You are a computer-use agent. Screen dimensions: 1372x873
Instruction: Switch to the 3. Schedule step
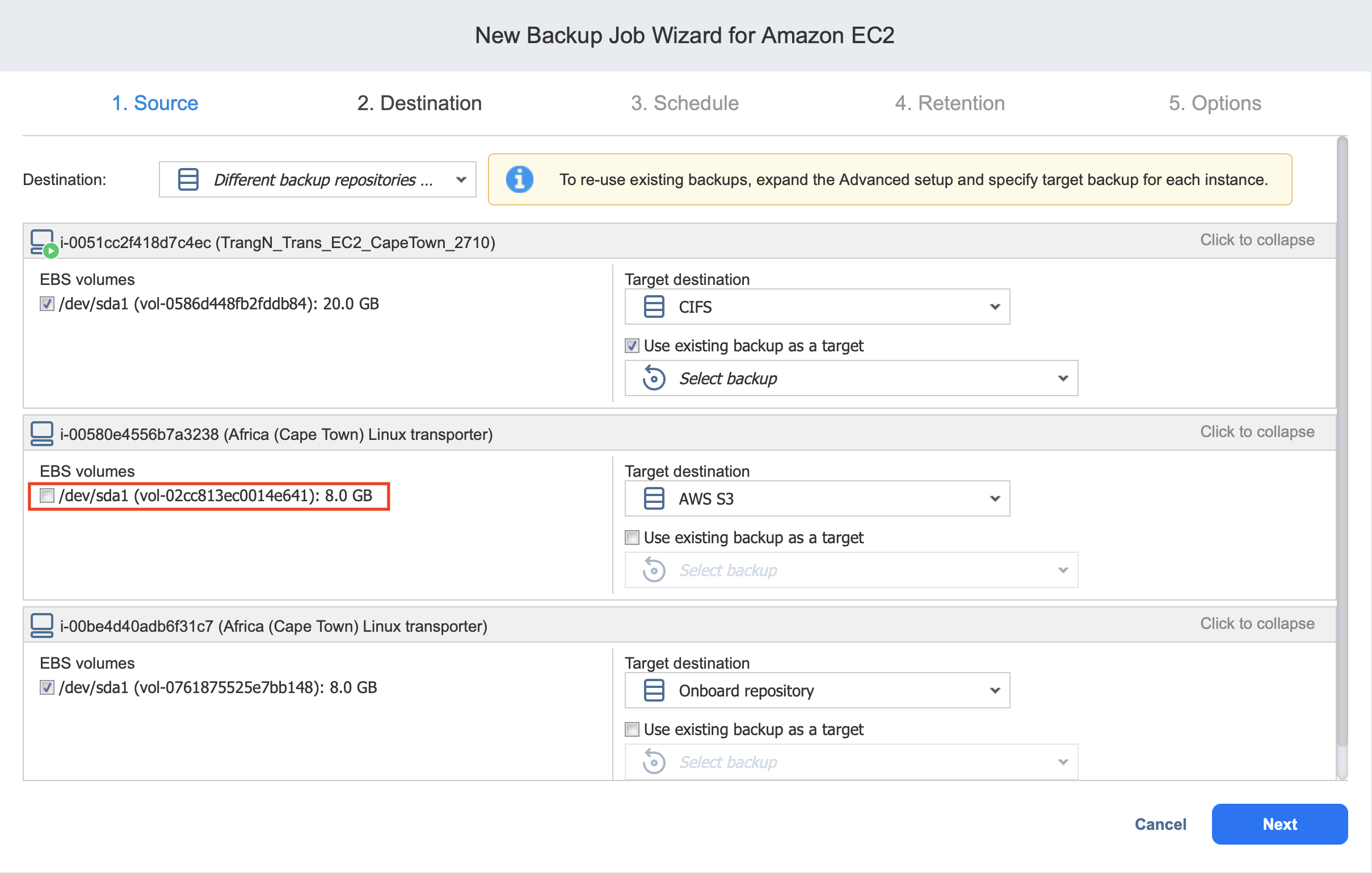point(684,103)
